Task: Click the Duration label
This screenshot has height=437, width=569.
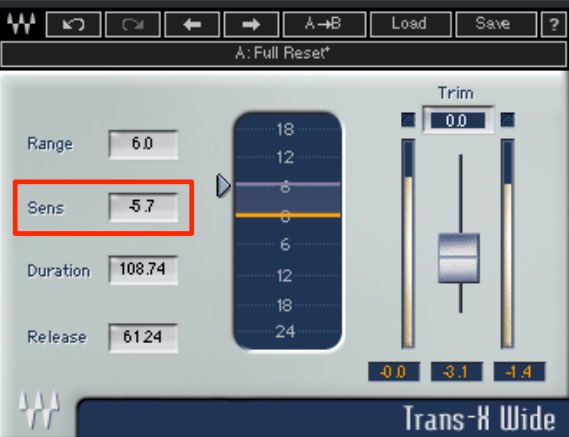Action: click(59, 271)
